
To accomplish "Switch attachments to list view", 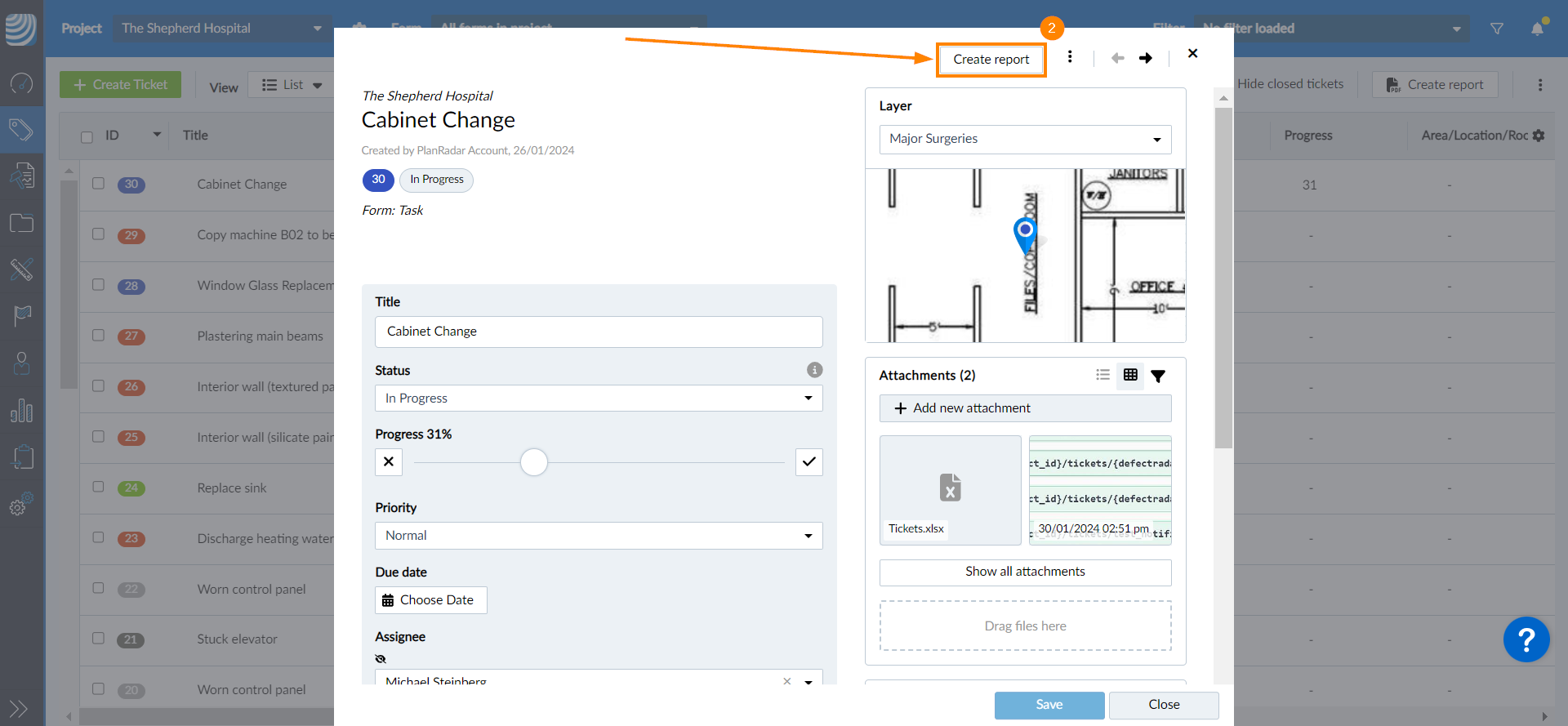I will tap(1102, 375).
